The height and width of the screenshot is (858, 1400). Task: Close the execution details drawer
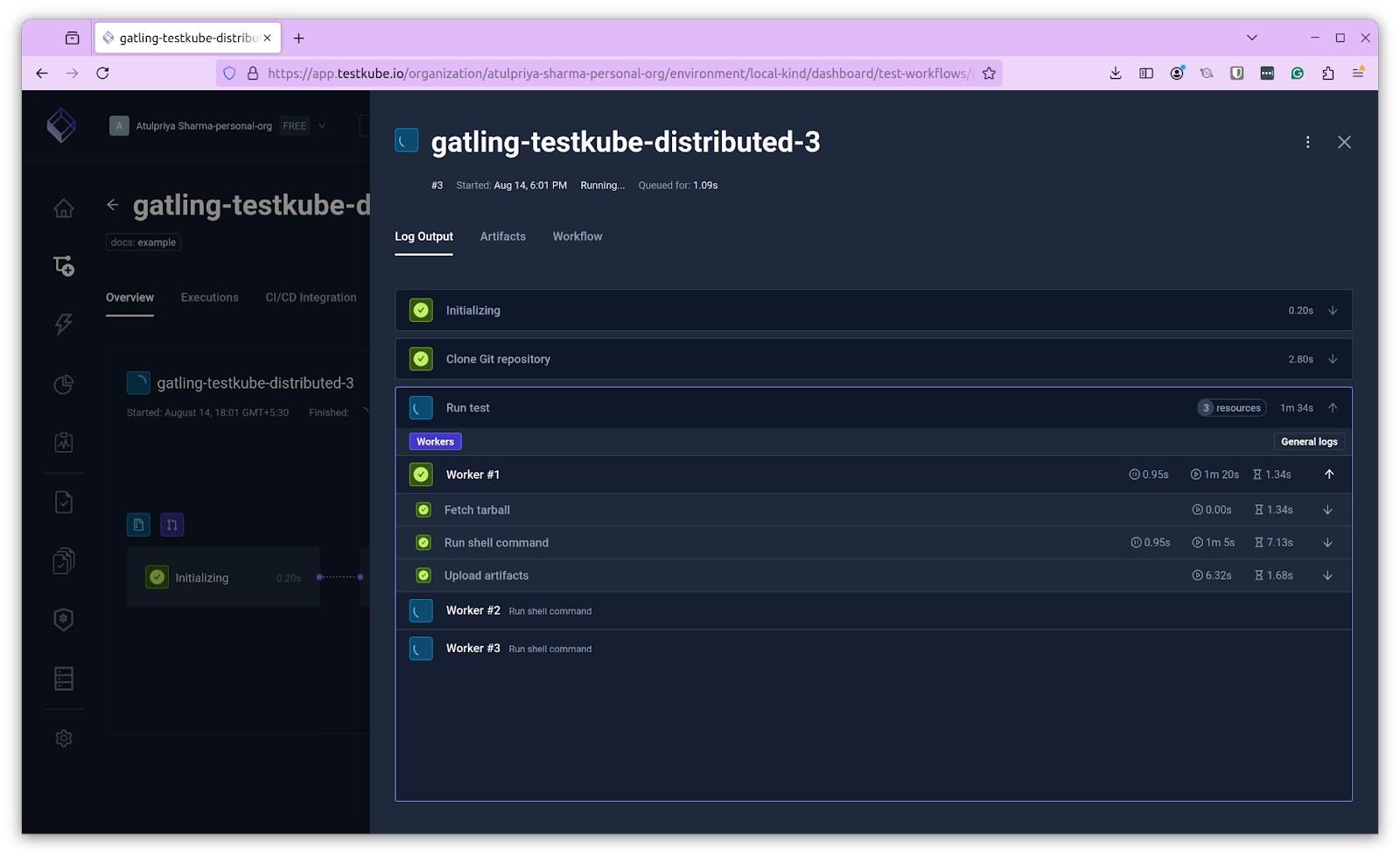coord(1345,142)
